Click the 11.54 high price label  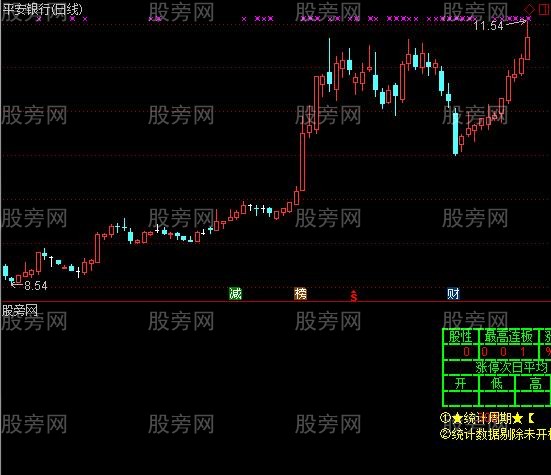coord(488,26)
